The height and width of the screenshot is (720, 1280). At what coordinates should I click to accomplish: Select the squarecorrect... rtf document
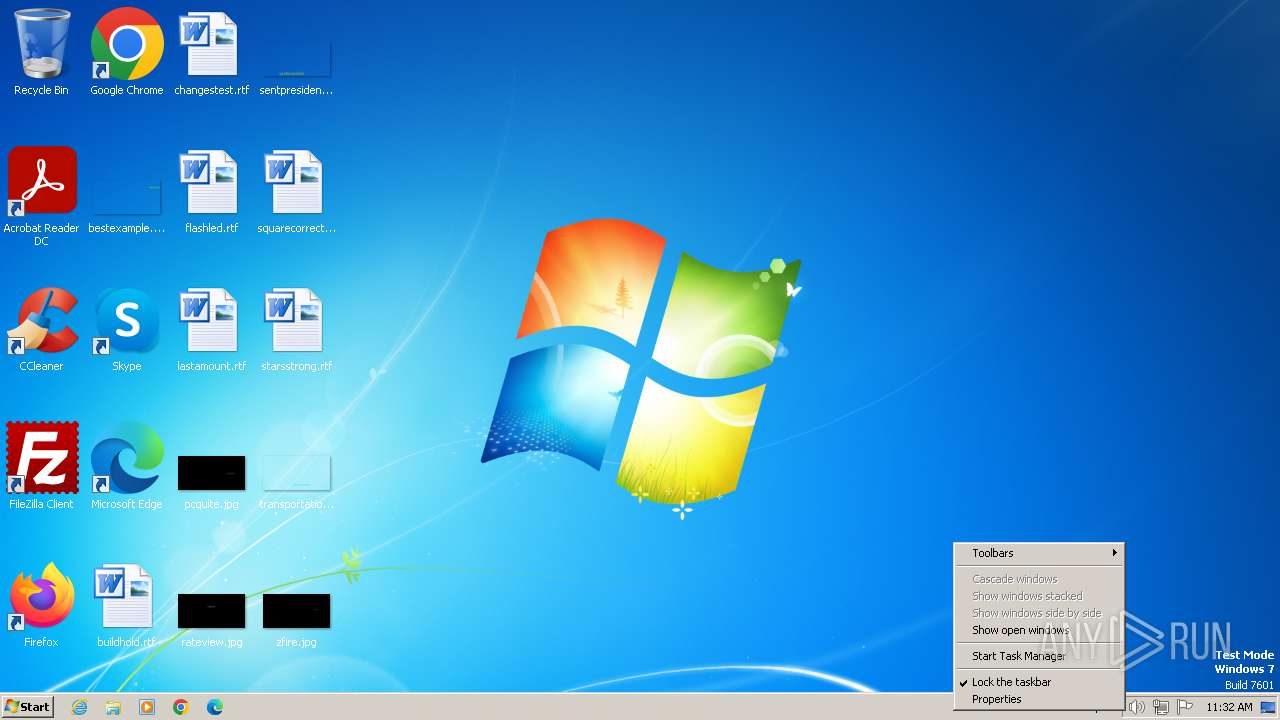[296, 191]
